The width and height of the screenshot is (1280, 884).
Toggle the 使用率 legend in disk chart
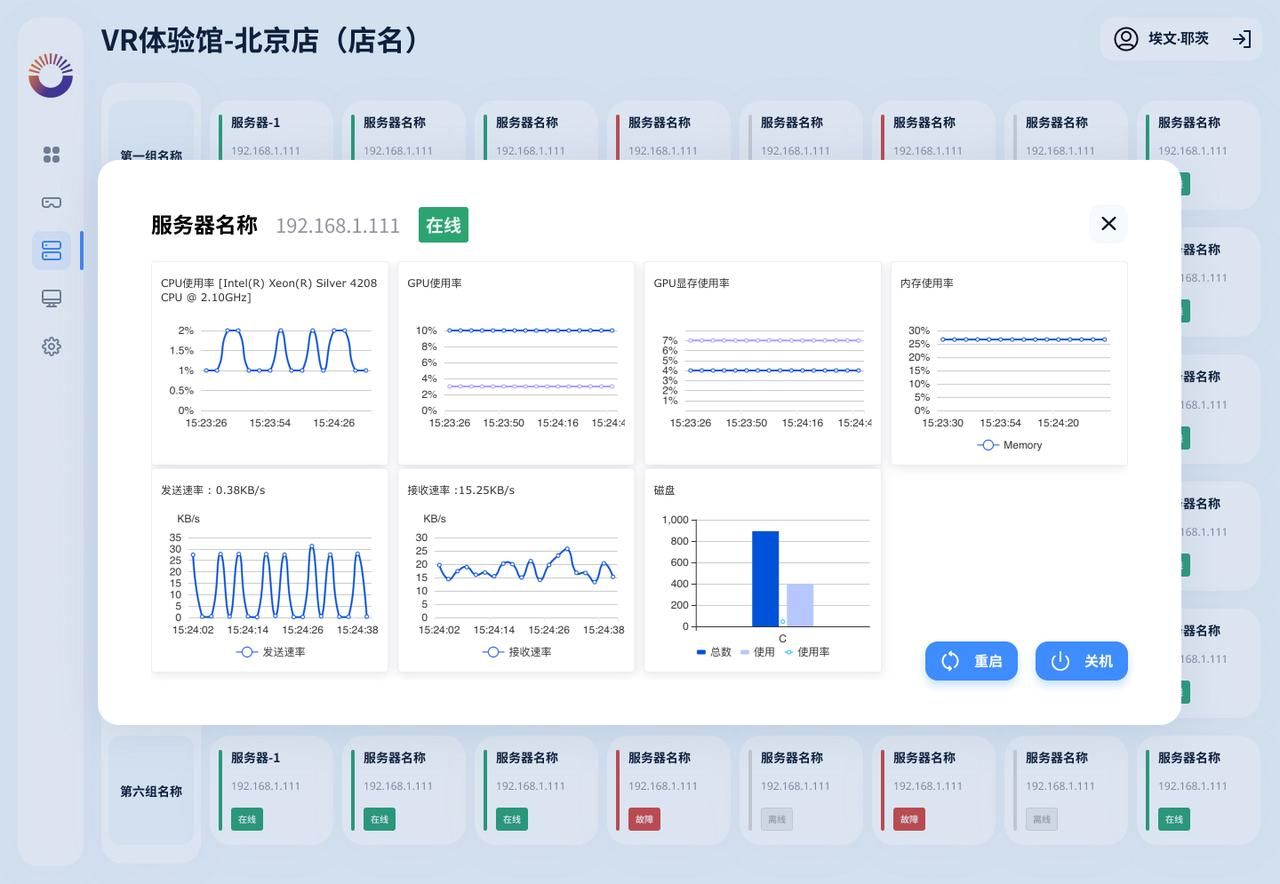(x=807, y=652)
